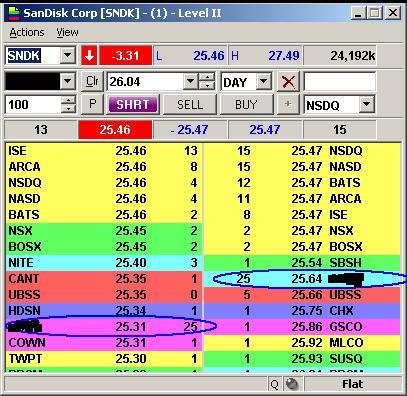Click the 26.04 price input field
407x396 pixels.
pyautogui.click(x=145, y=81)
